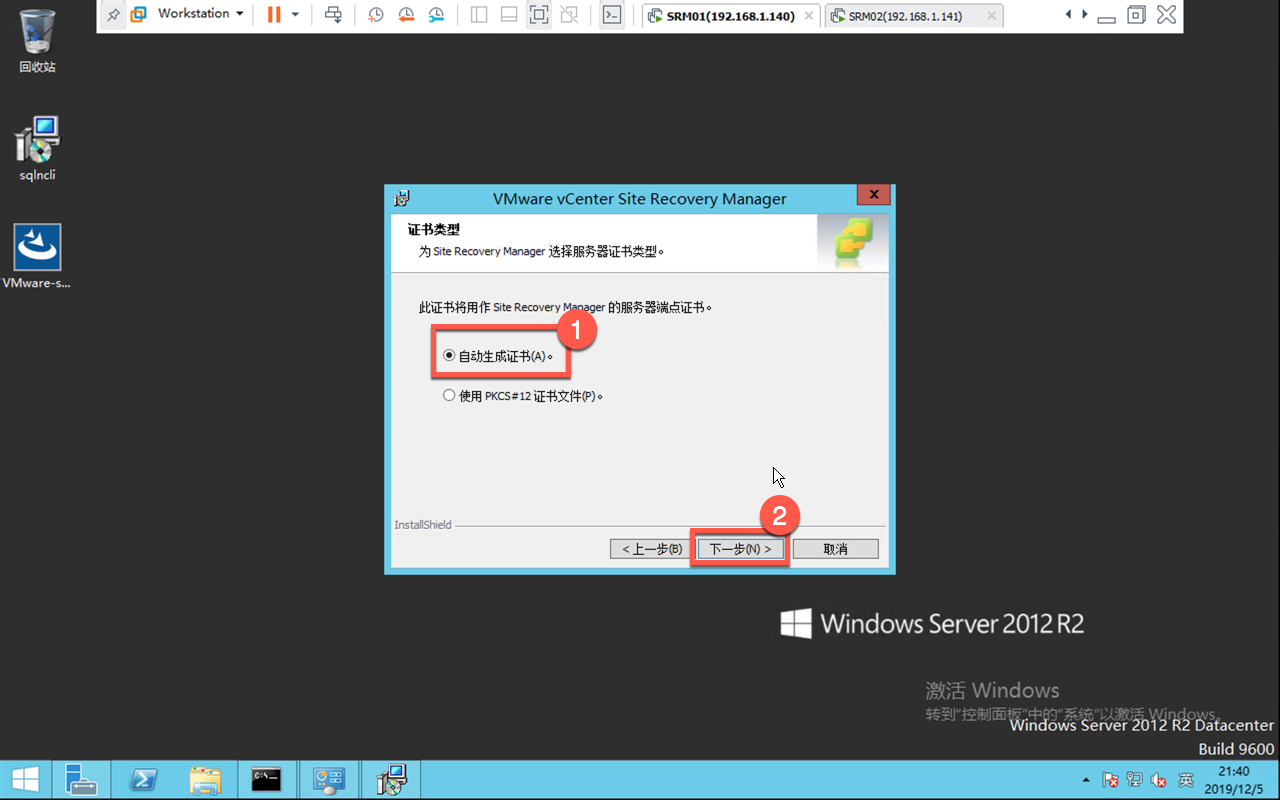1280x800 pixels.
Task: Expand the power options dropdown arrow
Action: tap(295, 15)
